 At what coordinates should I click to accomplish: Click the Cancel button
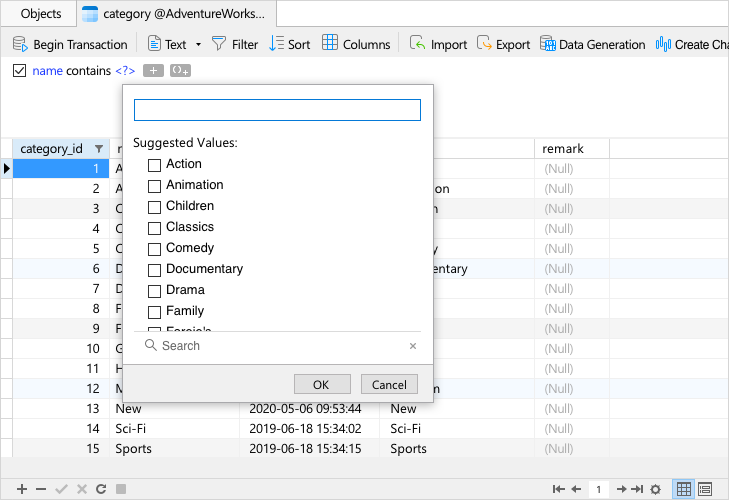pos(389,385)
